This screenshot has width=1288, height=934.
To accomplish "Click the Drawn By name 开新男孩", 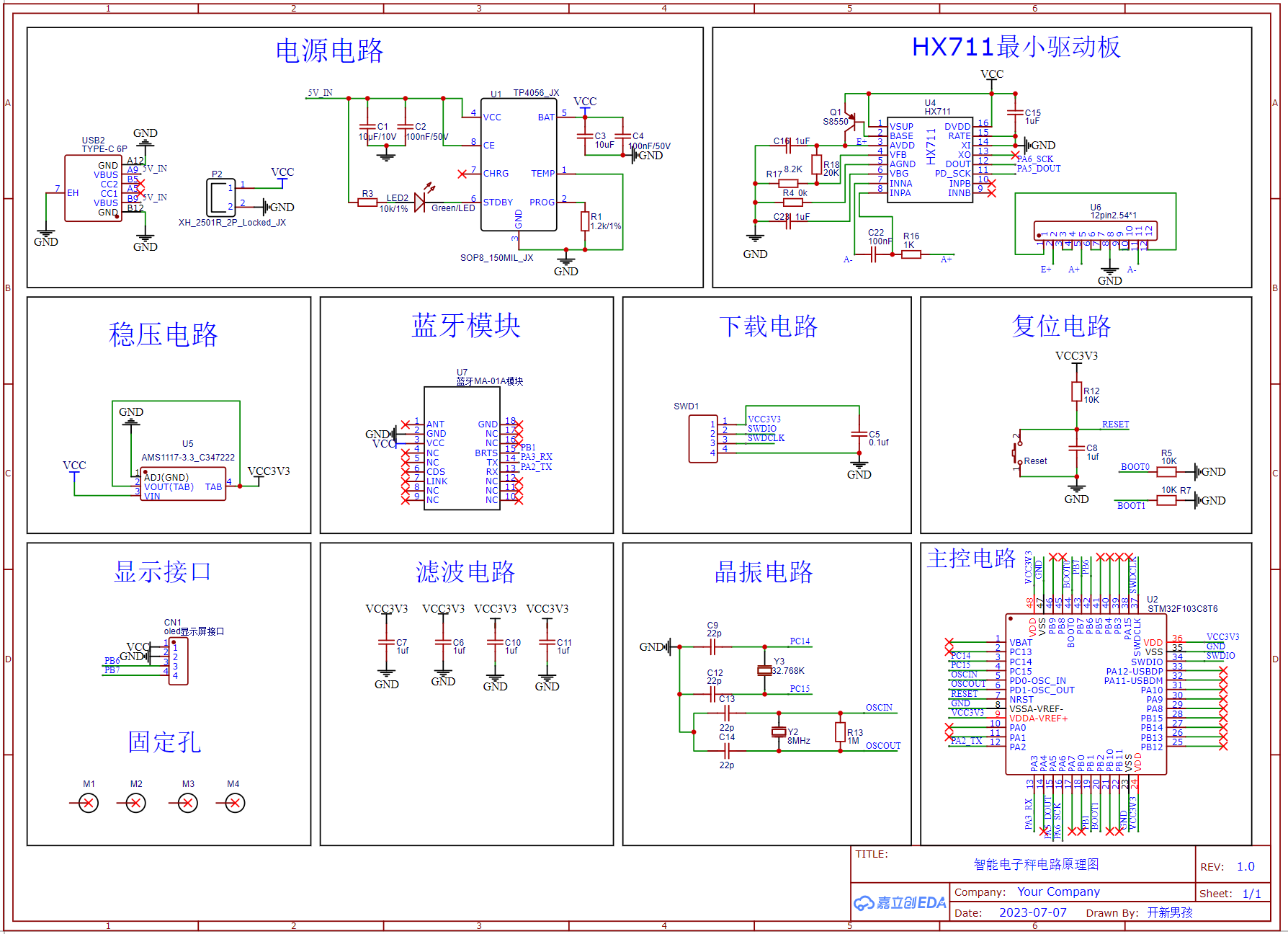I will pyautogui.click(x=1170, y=912).
